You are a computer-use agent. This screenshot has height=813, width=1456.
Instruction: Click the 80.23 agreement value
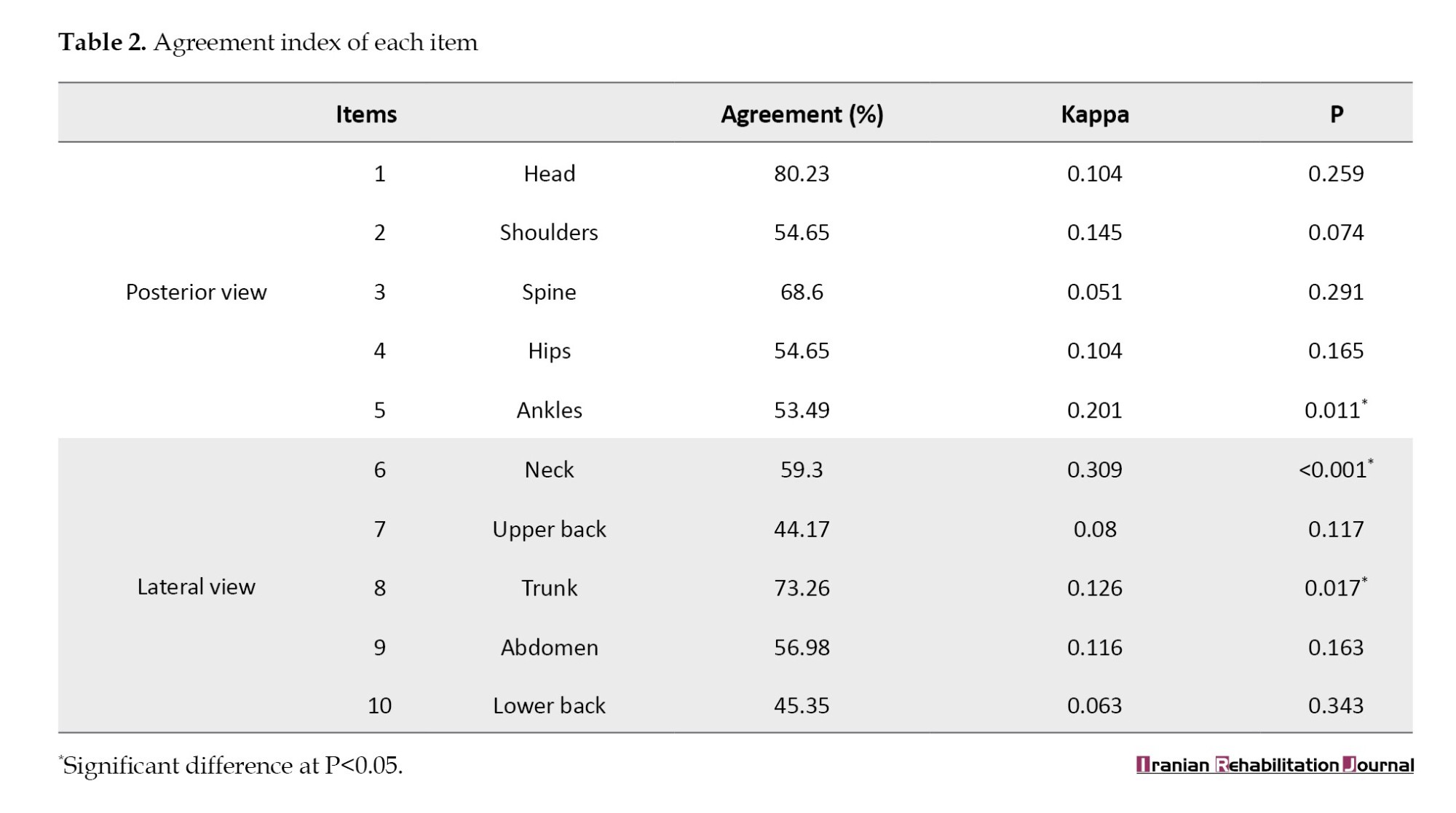(x=802, y=174)
